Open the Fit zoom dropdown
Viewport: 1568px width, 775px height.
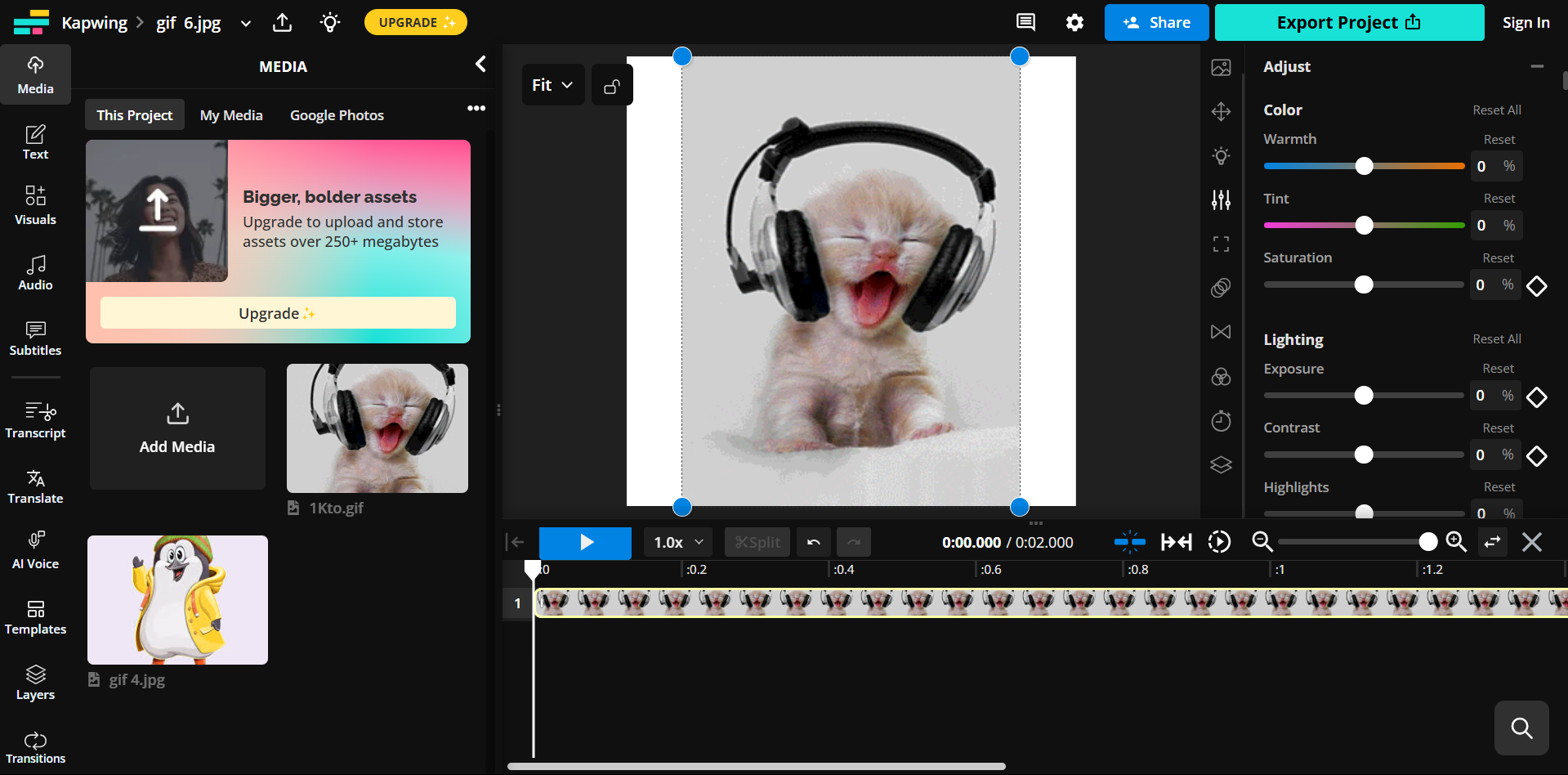pyautogui.click(x=552, y=84)
